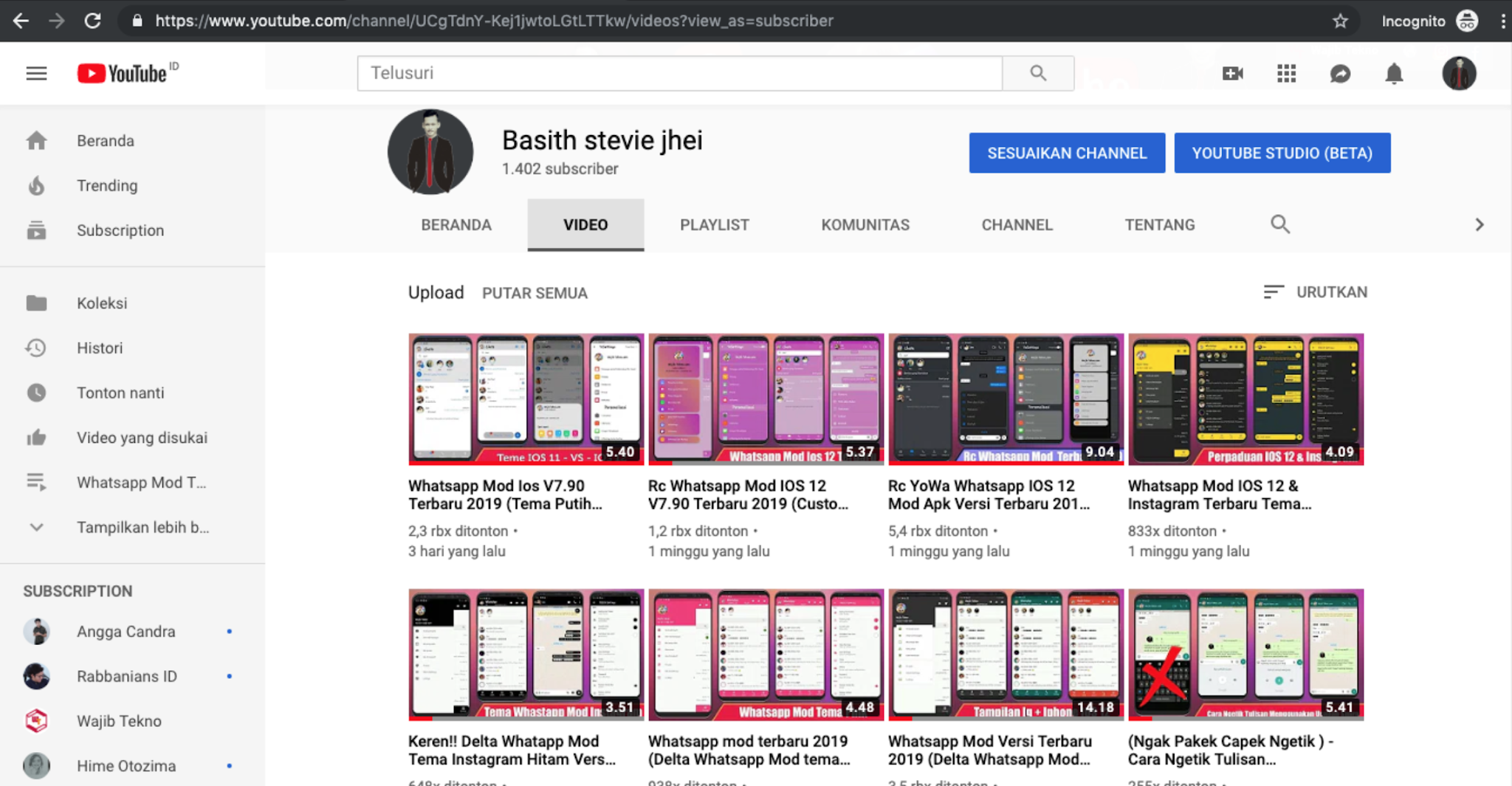
Task: Click the Subscription sidebar icon
Action: pos(36,230)
